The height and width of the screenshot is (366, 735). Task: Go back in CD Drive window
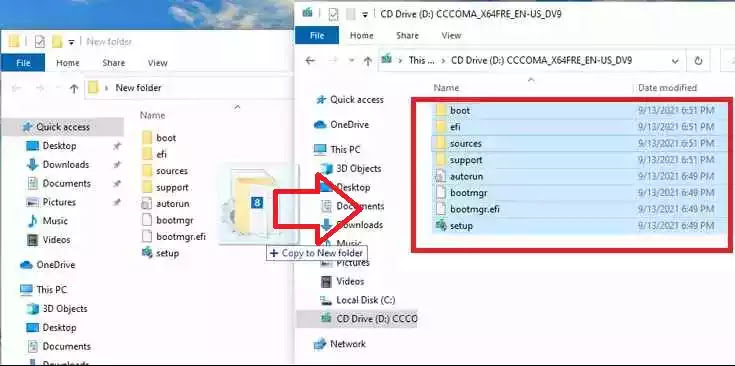point(309,60)
